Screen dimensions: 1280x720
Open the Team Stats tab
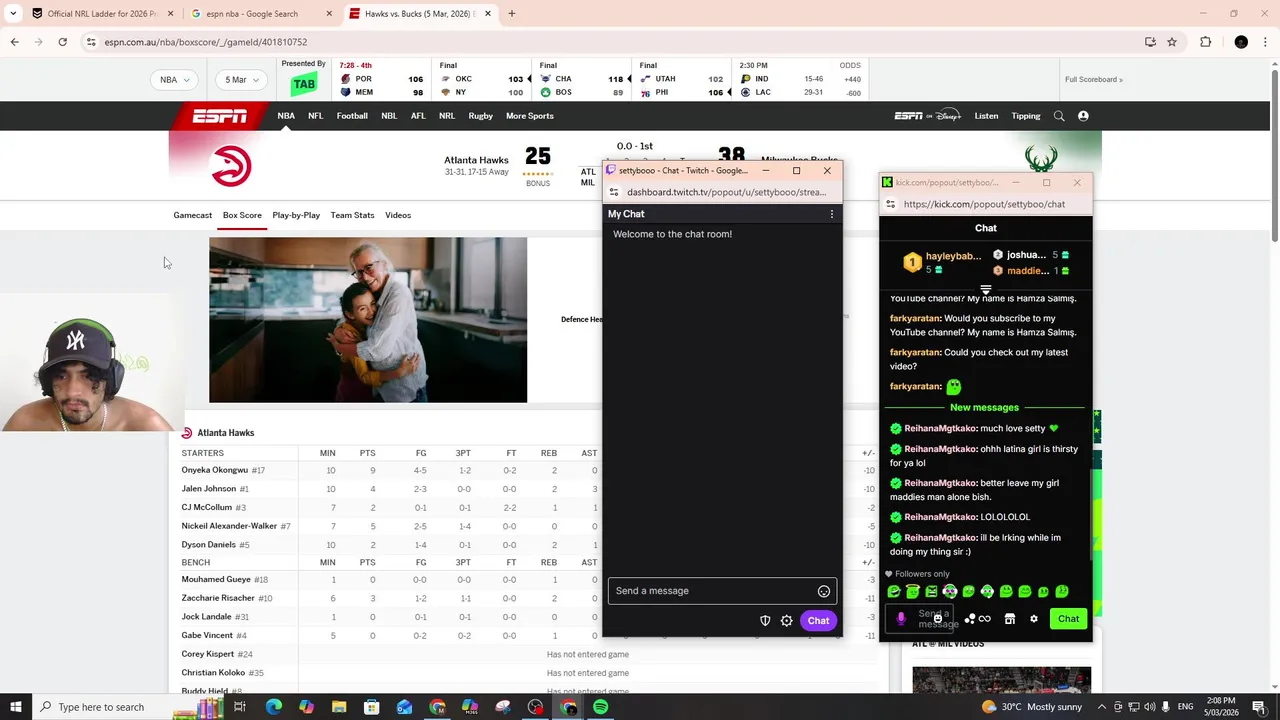point(352,215)
